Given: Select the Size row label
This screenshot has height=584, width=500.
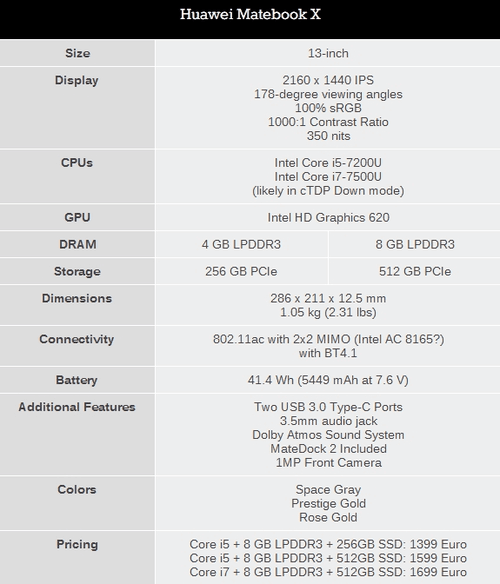Looking at the screenshot, I should [77, 53].
